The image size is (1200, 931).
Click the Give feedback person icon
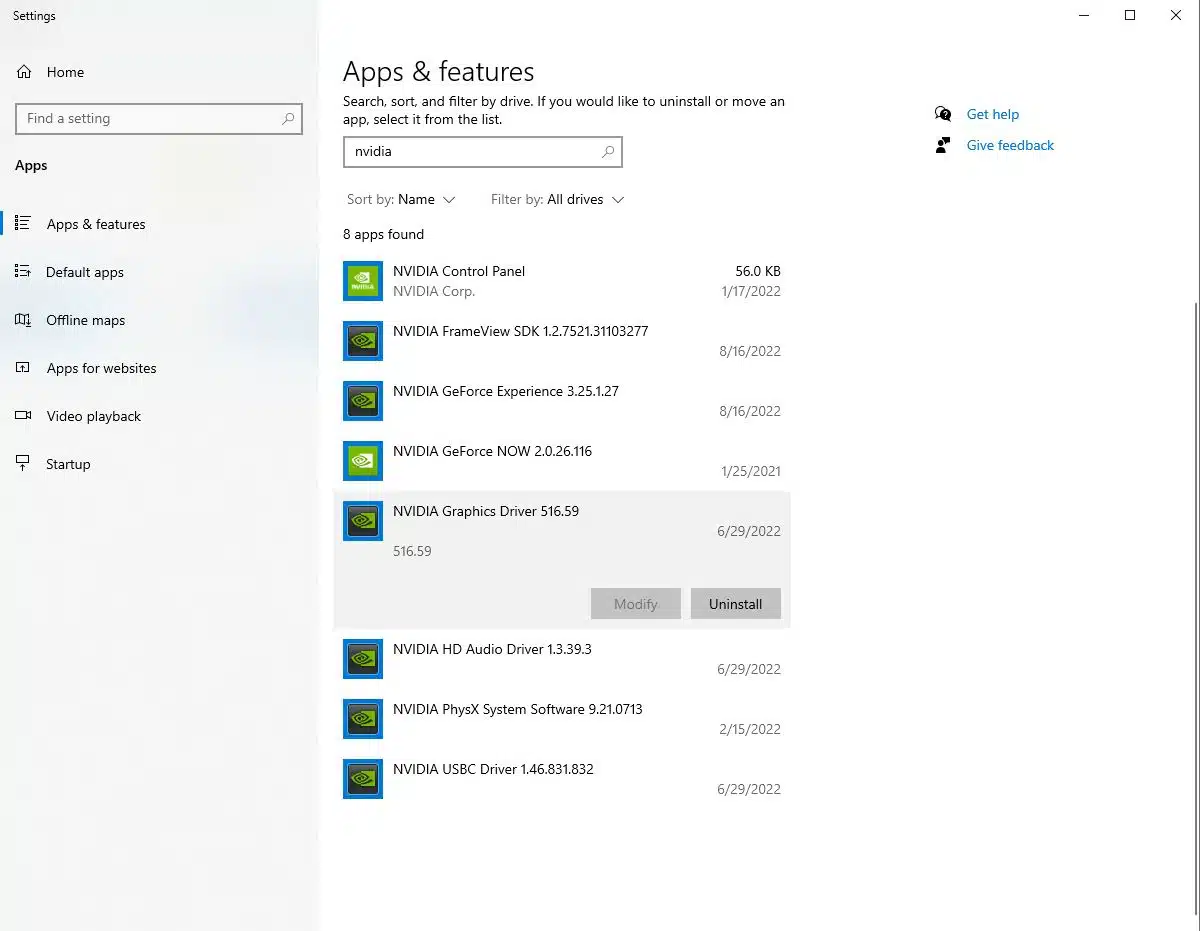pyautogui.click(x=942, y=145)
